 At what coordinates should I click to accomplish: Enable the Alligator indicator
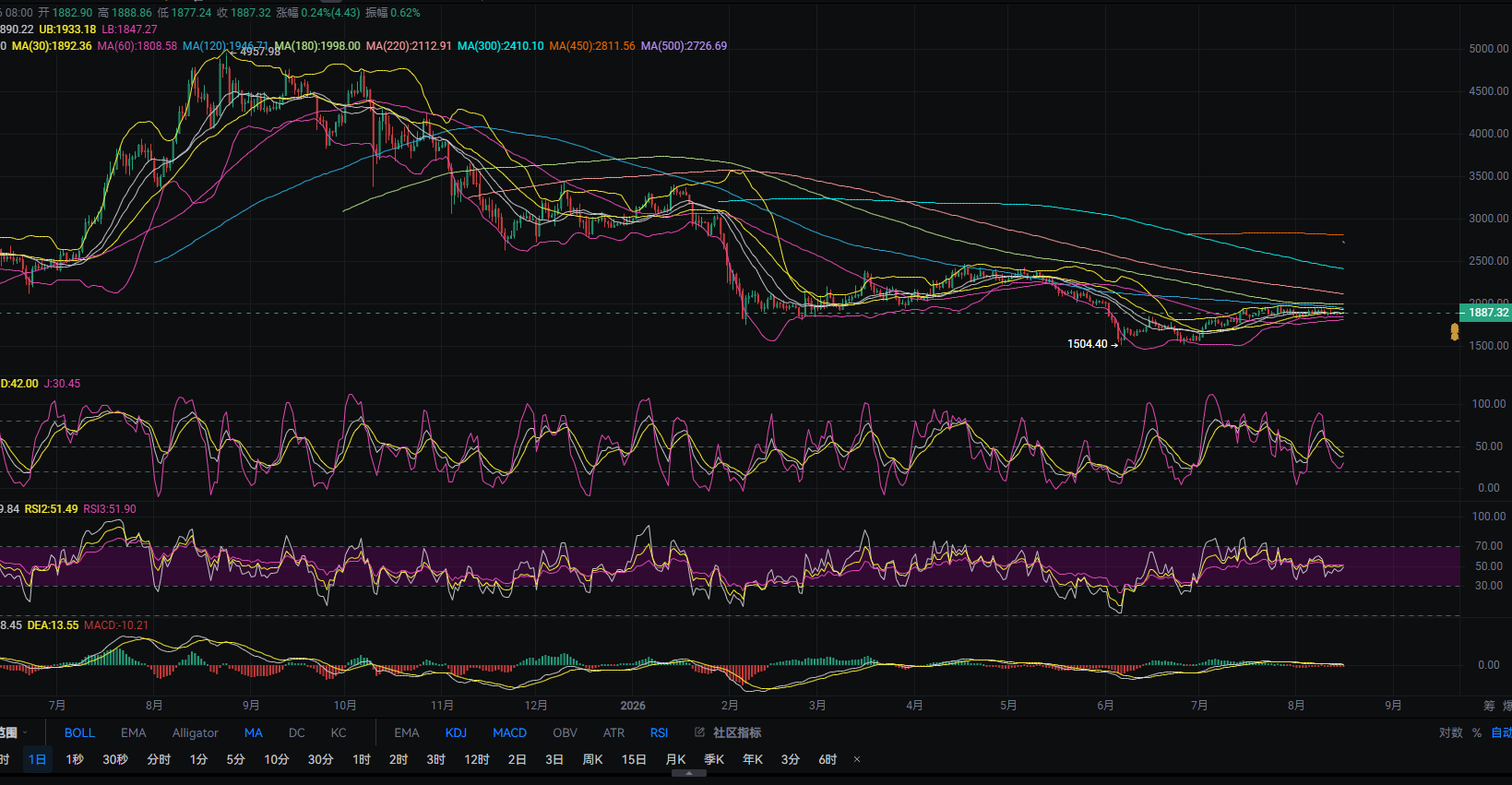coord(196,732)
